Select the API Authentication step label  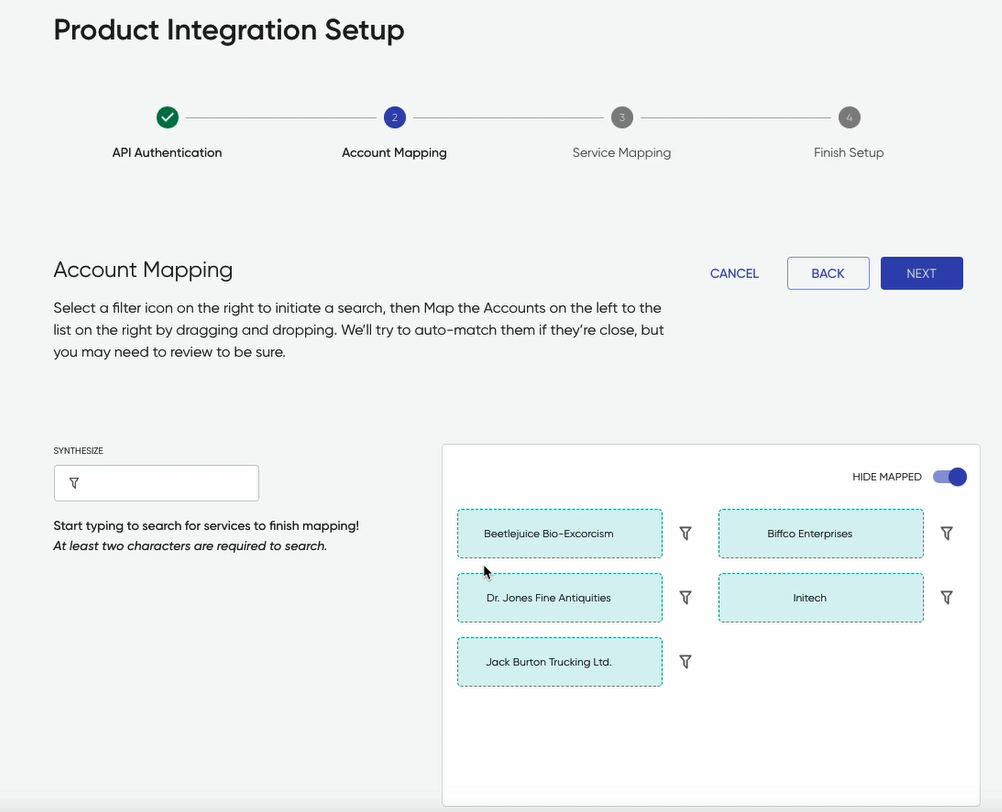coord(167,152)
